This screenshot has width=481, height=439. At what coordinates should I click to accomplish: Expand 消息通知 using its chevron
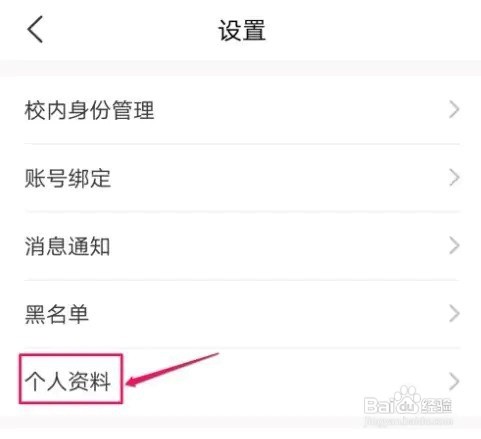click(454, 246)
